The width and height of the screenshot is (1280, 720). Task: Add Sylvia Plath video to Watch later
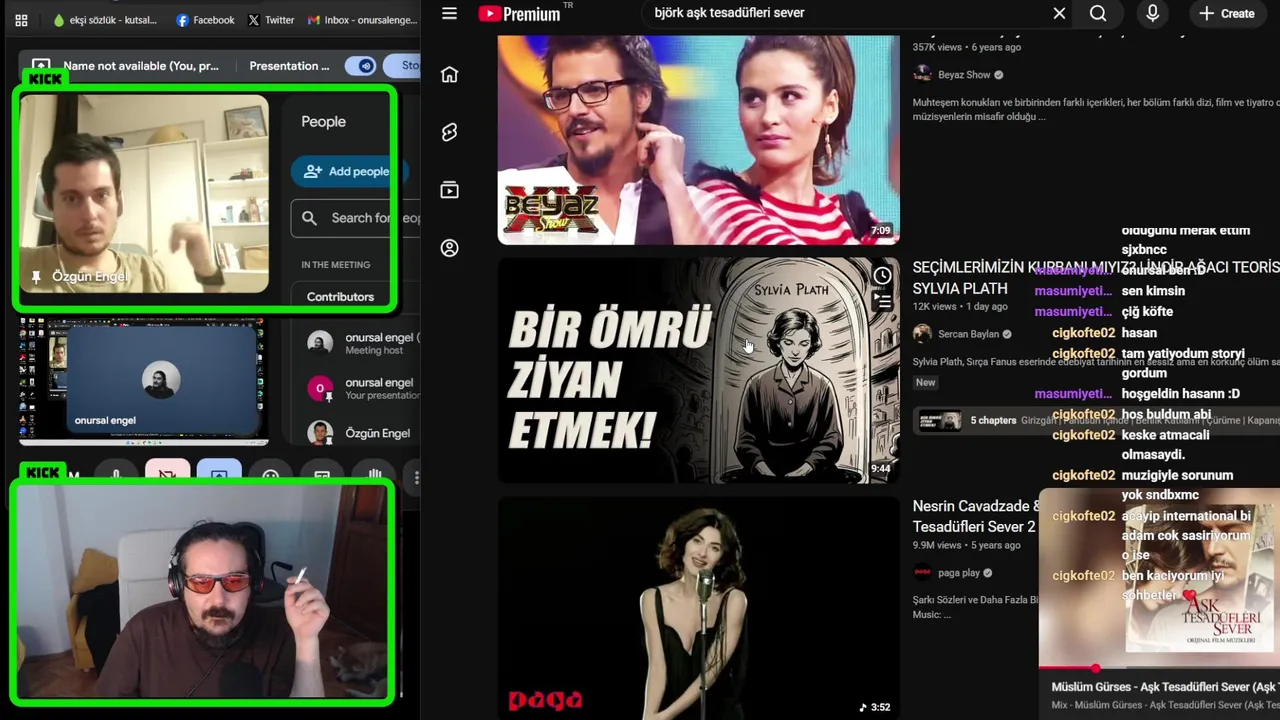882,276
